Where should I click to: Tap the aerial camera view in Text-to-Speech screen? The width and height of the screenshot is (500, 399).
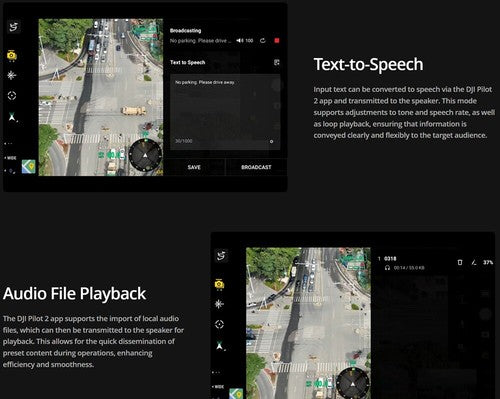pyautogui.click(x=101, y=97)
